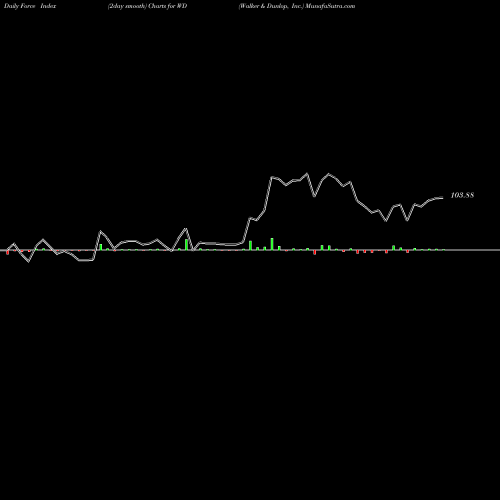Click the '(2day smooth) Charts for WD' label
Screen dimensions: 500x500
(147, 6)
